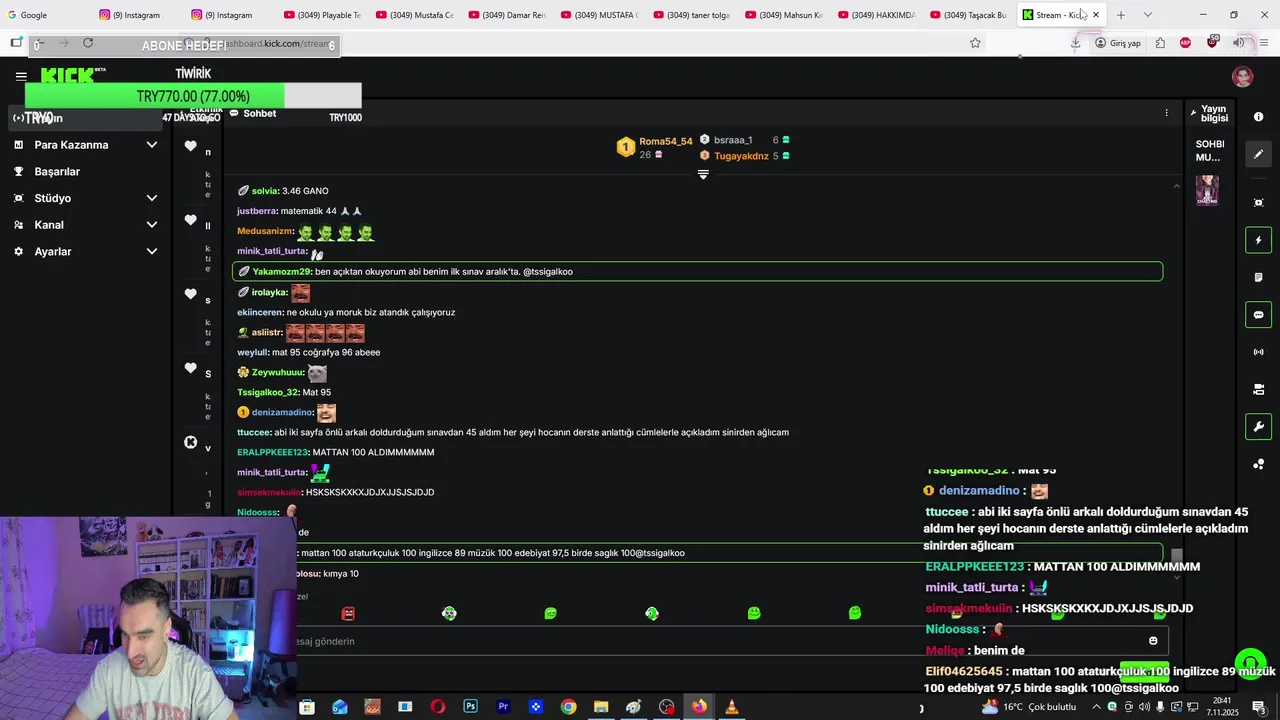Open Premiere Pro from the taskbar

click(503, 707)
